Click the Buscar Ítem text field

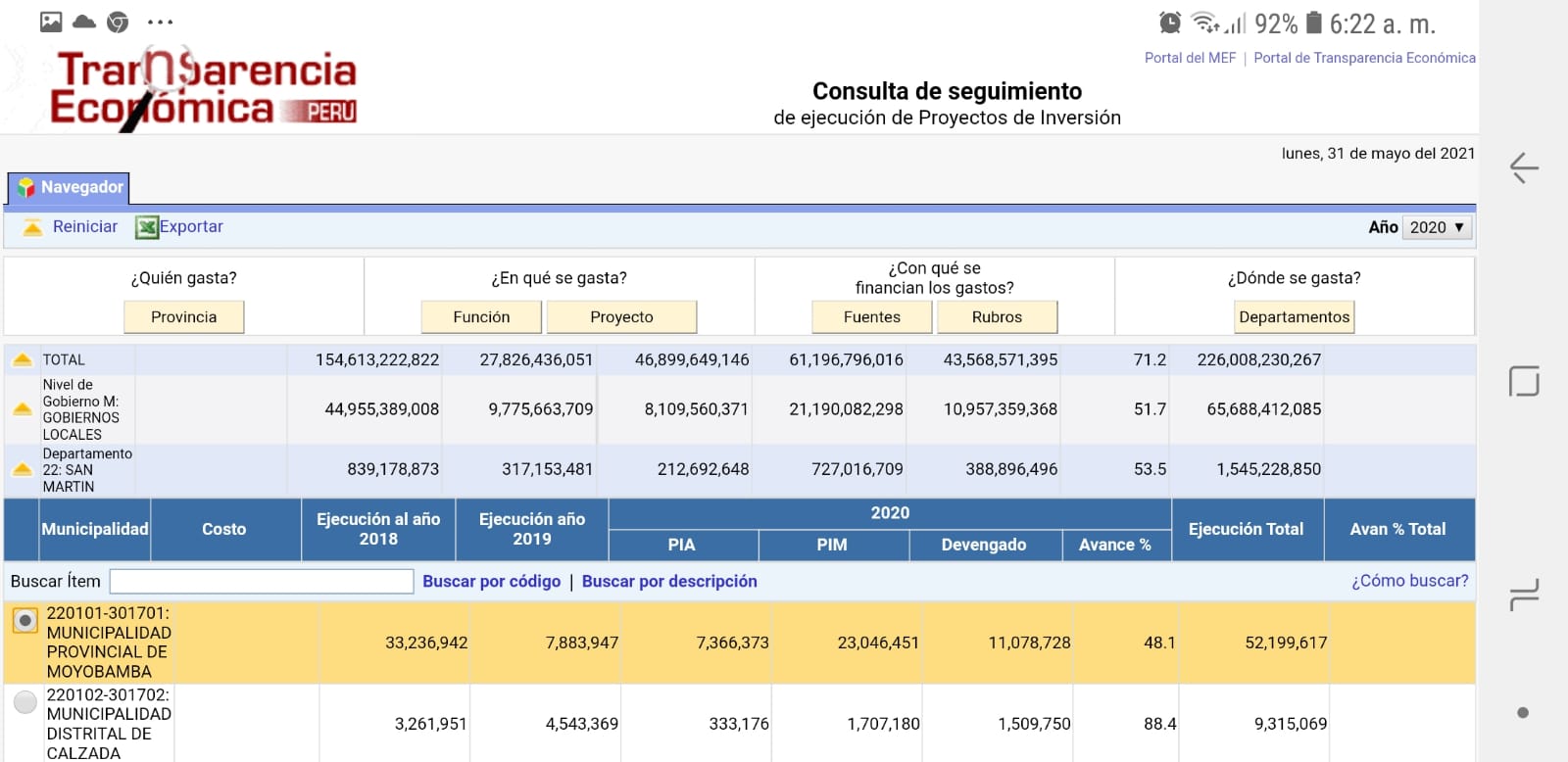(x=262, y=582)
